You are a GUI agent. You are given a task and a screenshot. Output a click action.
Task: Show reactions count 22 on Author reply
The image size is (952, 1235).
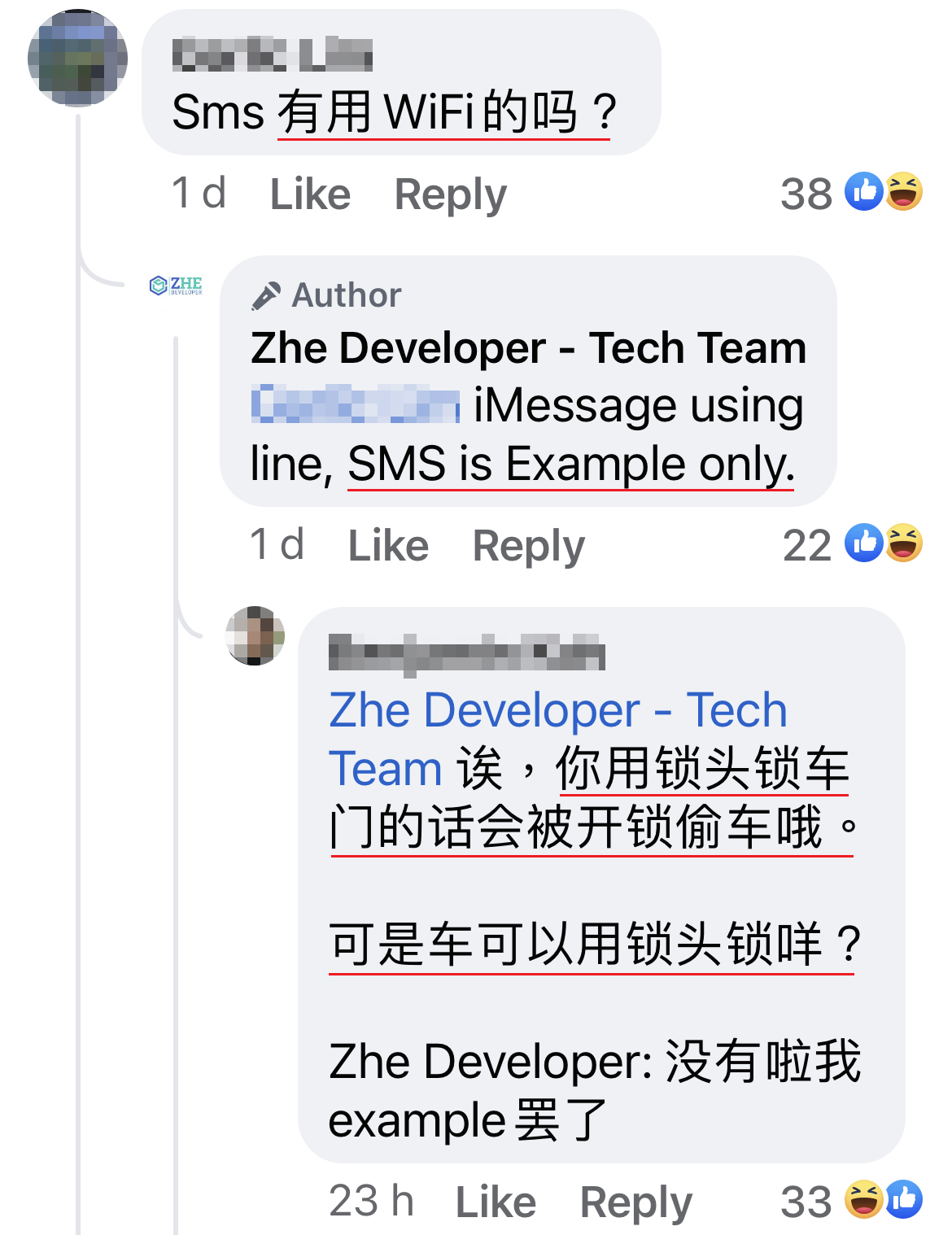tap(807, 545)
